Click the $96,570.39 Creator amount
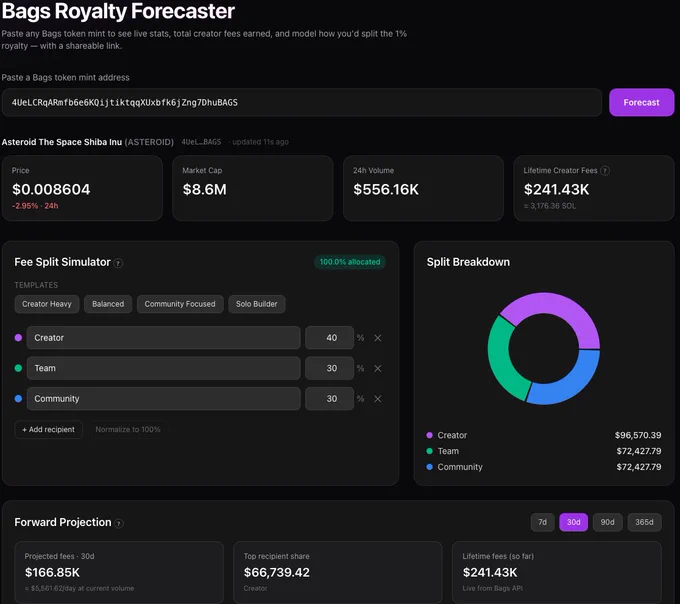The height and width of the screenshot is (604, 680). click(x=638, y=435)
